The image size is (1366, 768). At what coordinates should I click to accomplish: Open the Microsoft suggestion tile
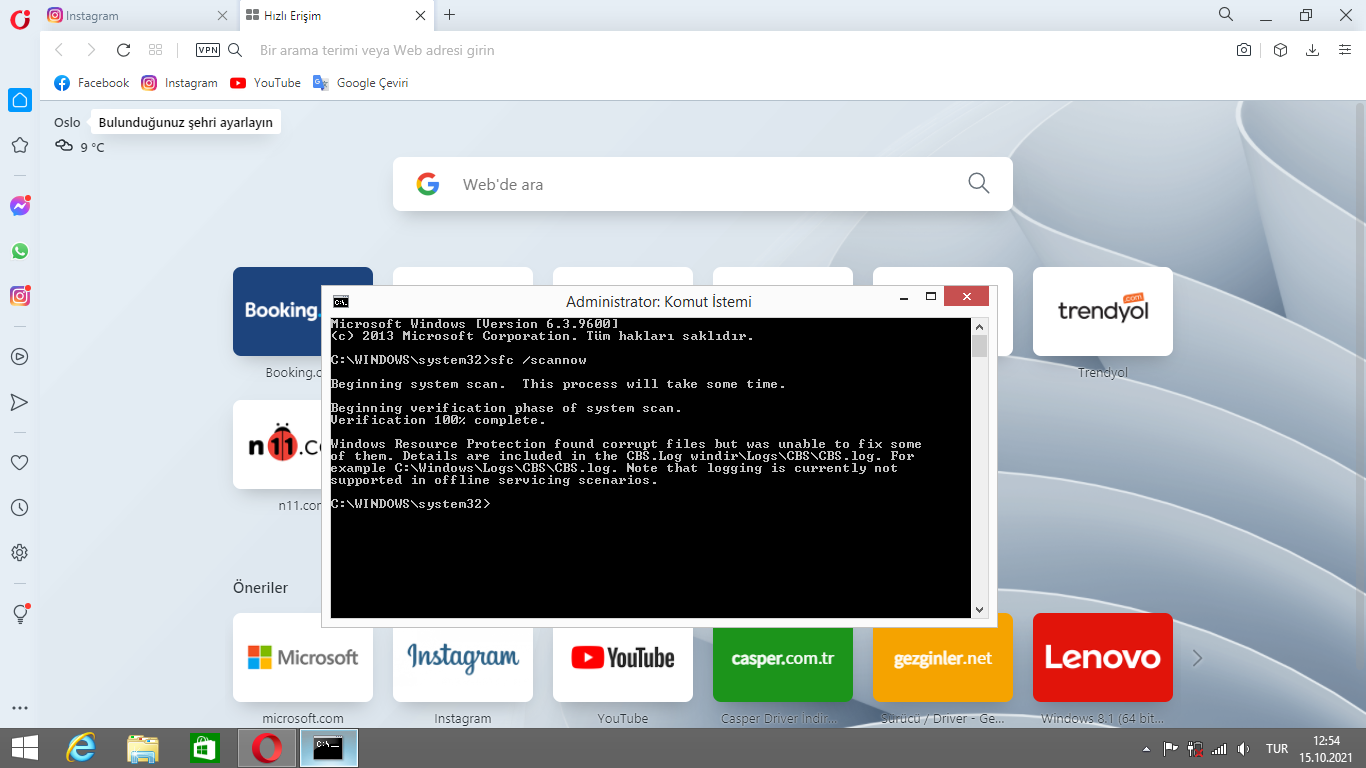[303, 657]
